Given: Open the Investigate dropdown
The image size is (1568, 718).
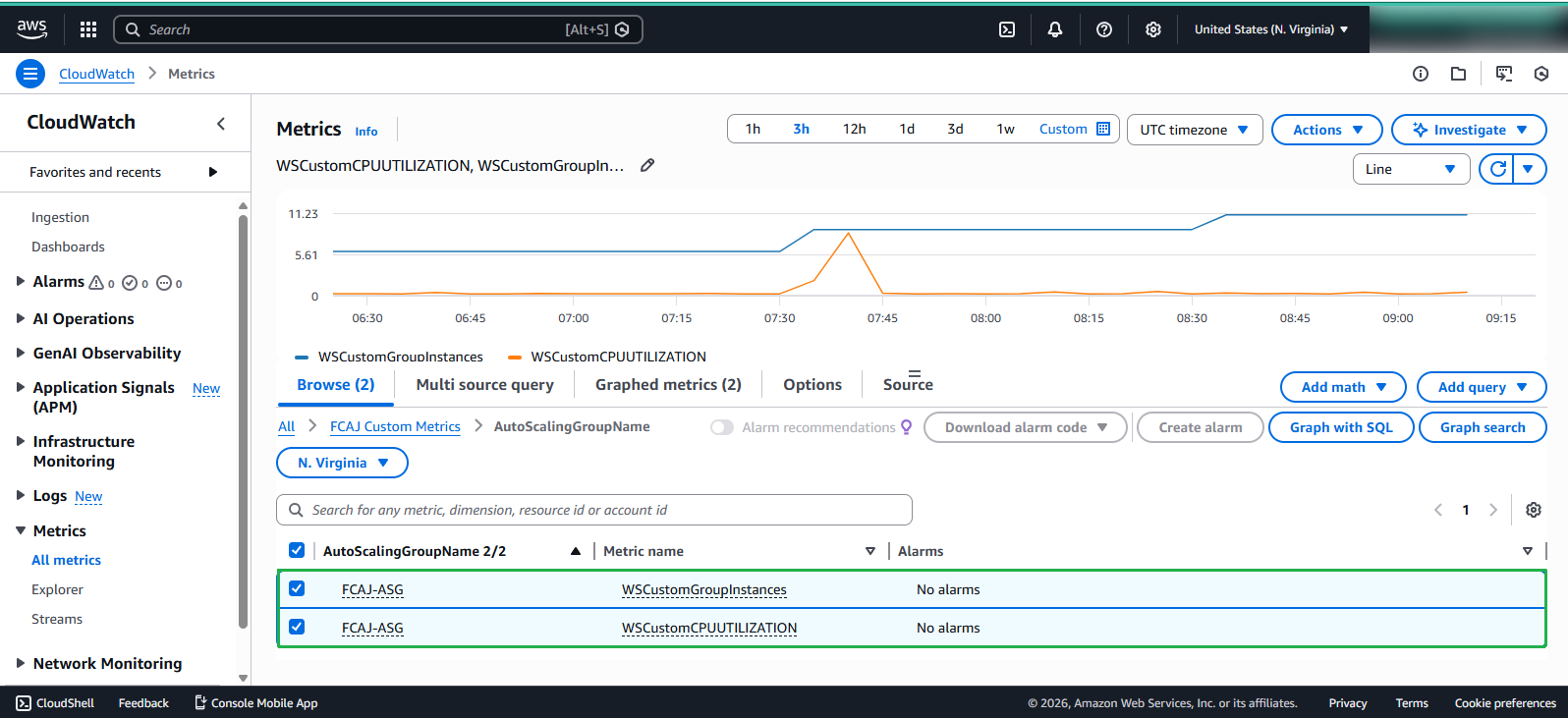Looking at the screenshot, I should pyautogui.click(x=1470, y=130).
